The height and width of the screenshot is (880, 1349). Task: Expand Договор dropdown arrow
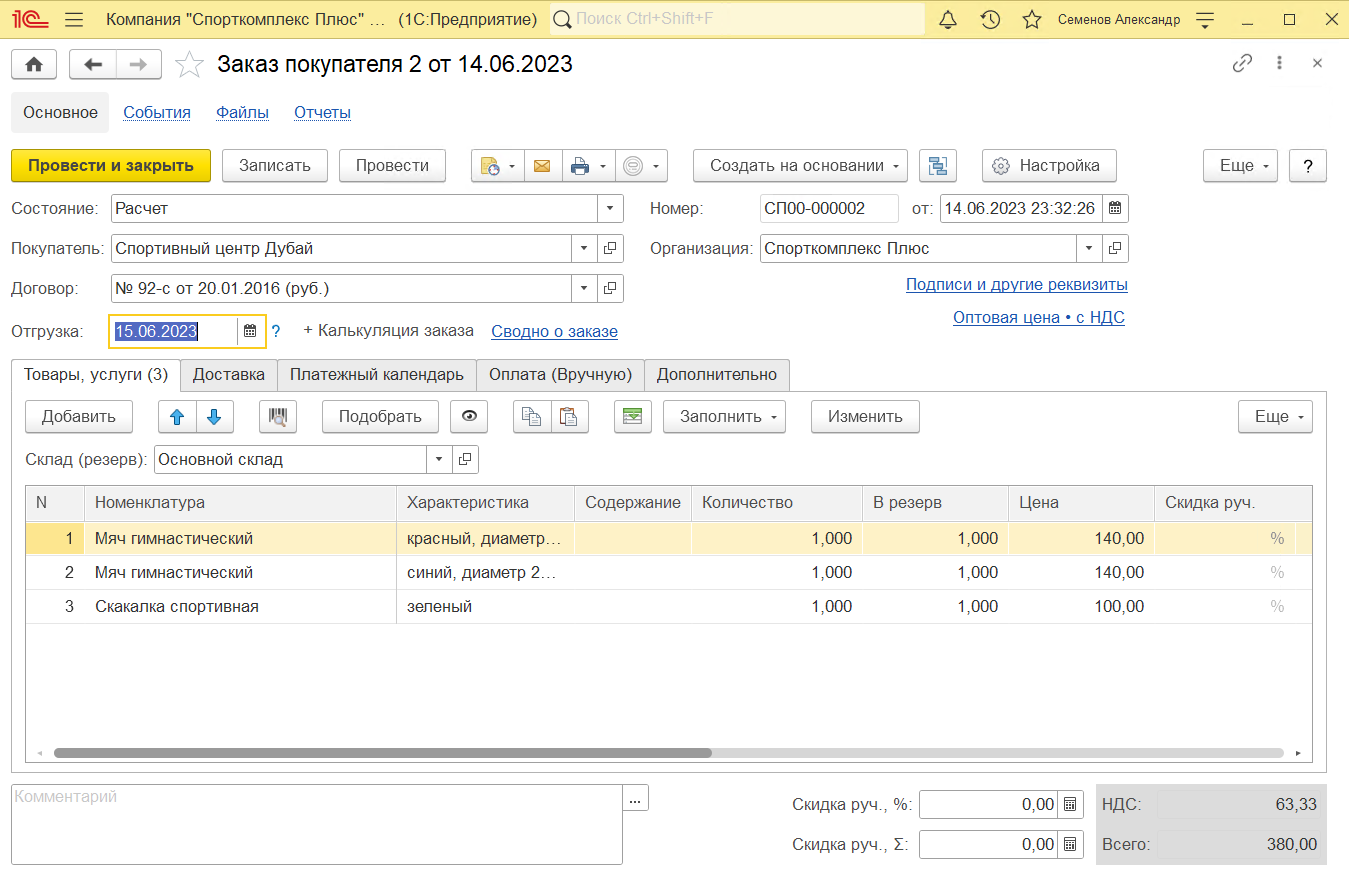coord(585,289)
